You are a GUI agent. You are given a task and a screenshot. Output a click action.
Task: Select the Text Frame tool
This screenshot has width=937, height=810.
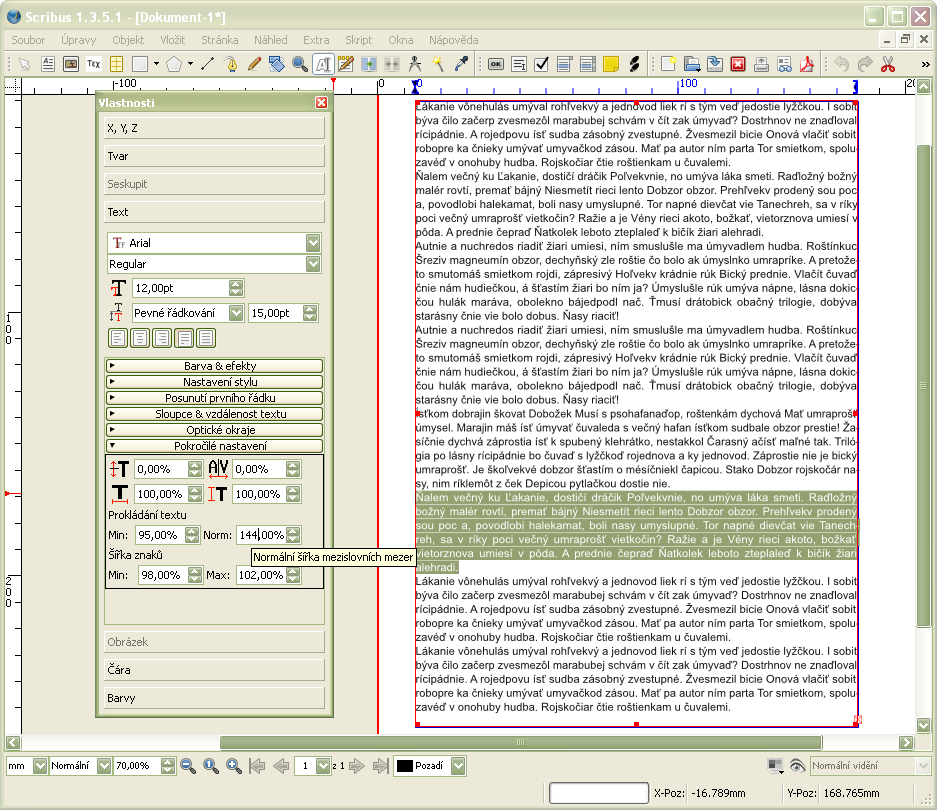point(48,64)
